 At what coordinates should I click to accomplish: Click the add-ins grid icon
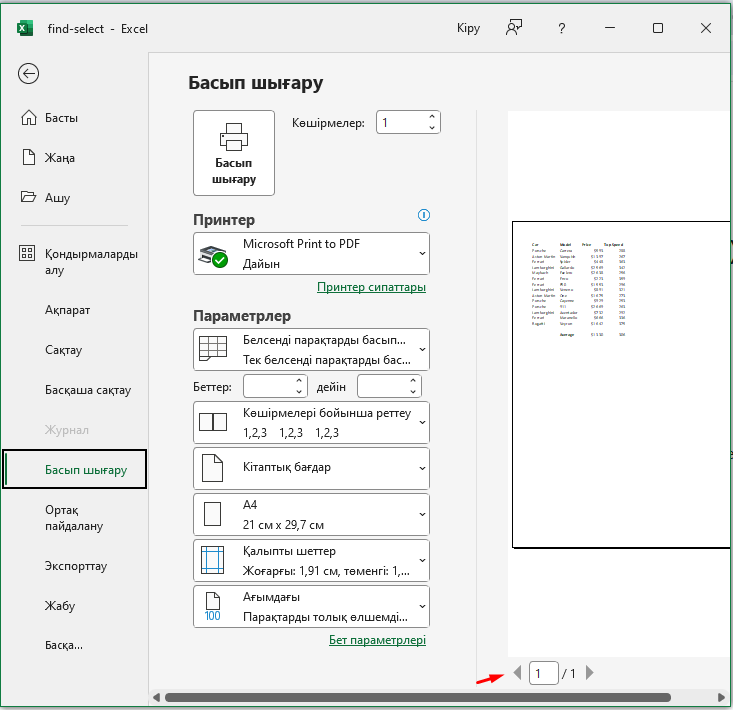27,253
